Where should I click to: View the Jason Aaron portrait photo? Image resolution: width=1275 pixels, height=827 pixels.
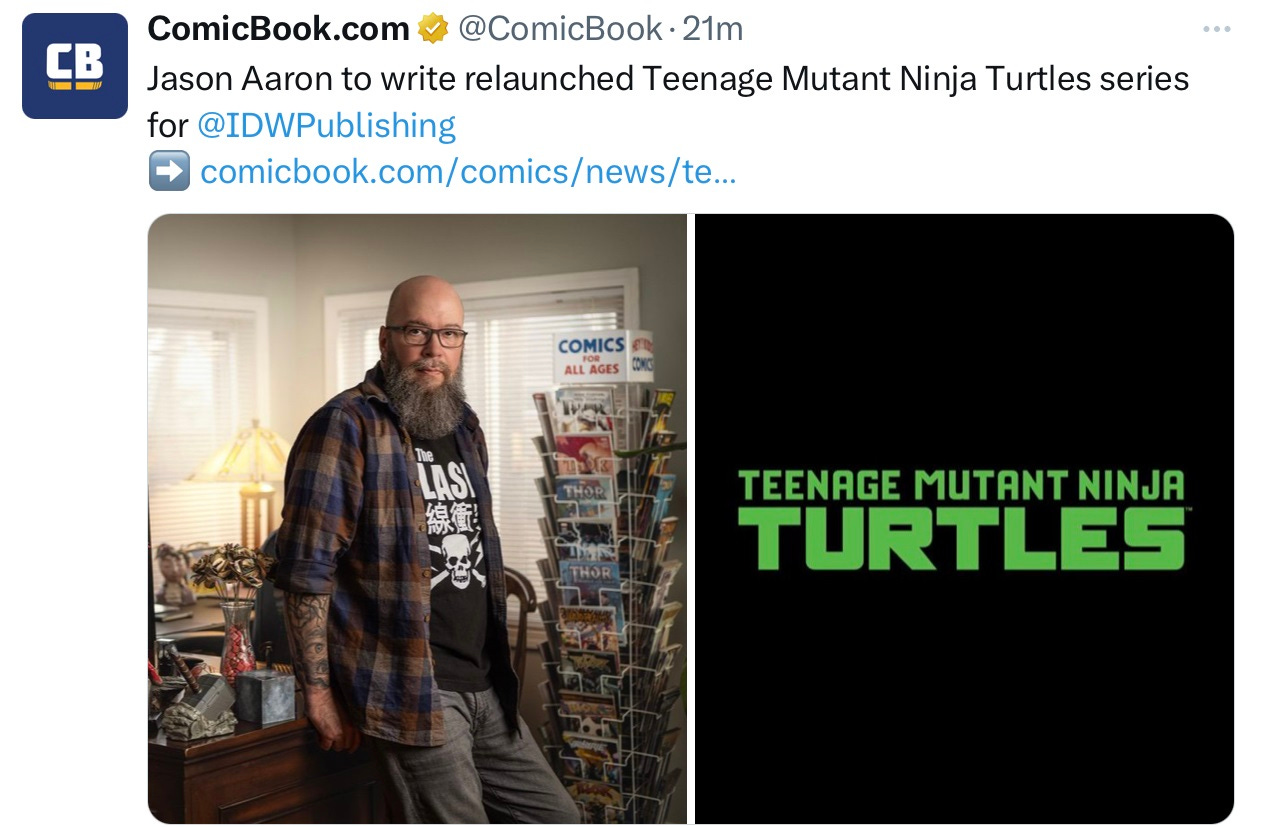point(417,518)
